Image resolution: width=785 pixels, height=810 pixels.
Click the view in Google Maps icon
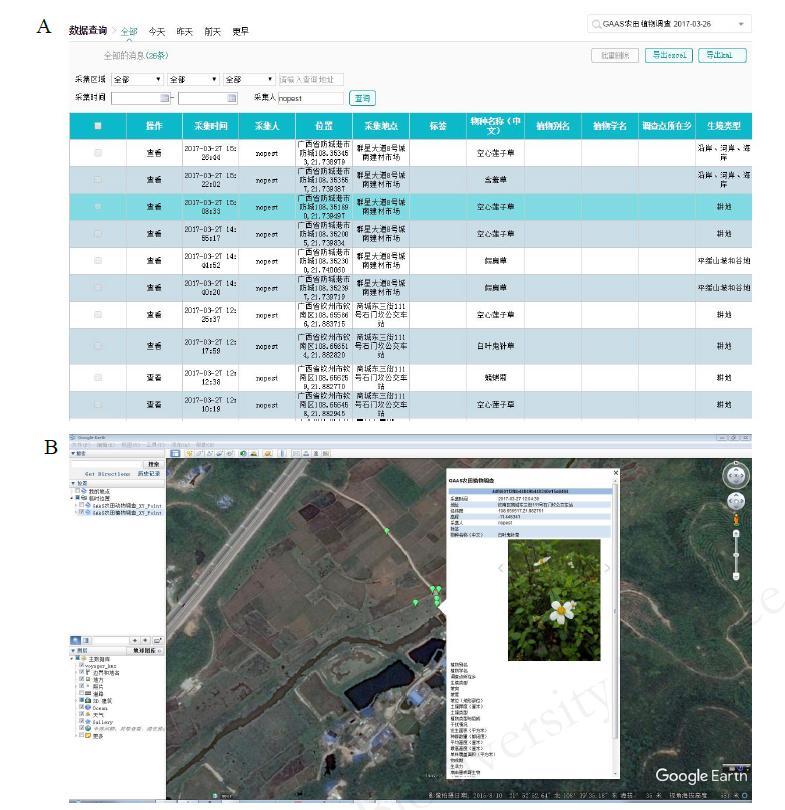(326, 454)
